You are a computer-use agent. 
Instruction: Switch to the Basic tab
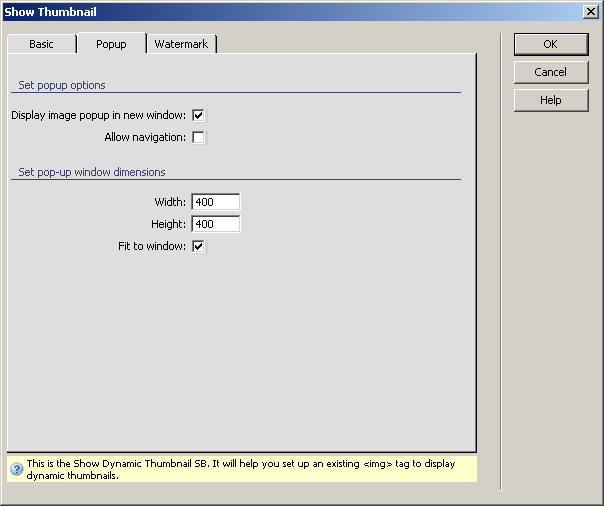(x=41, y=44)
